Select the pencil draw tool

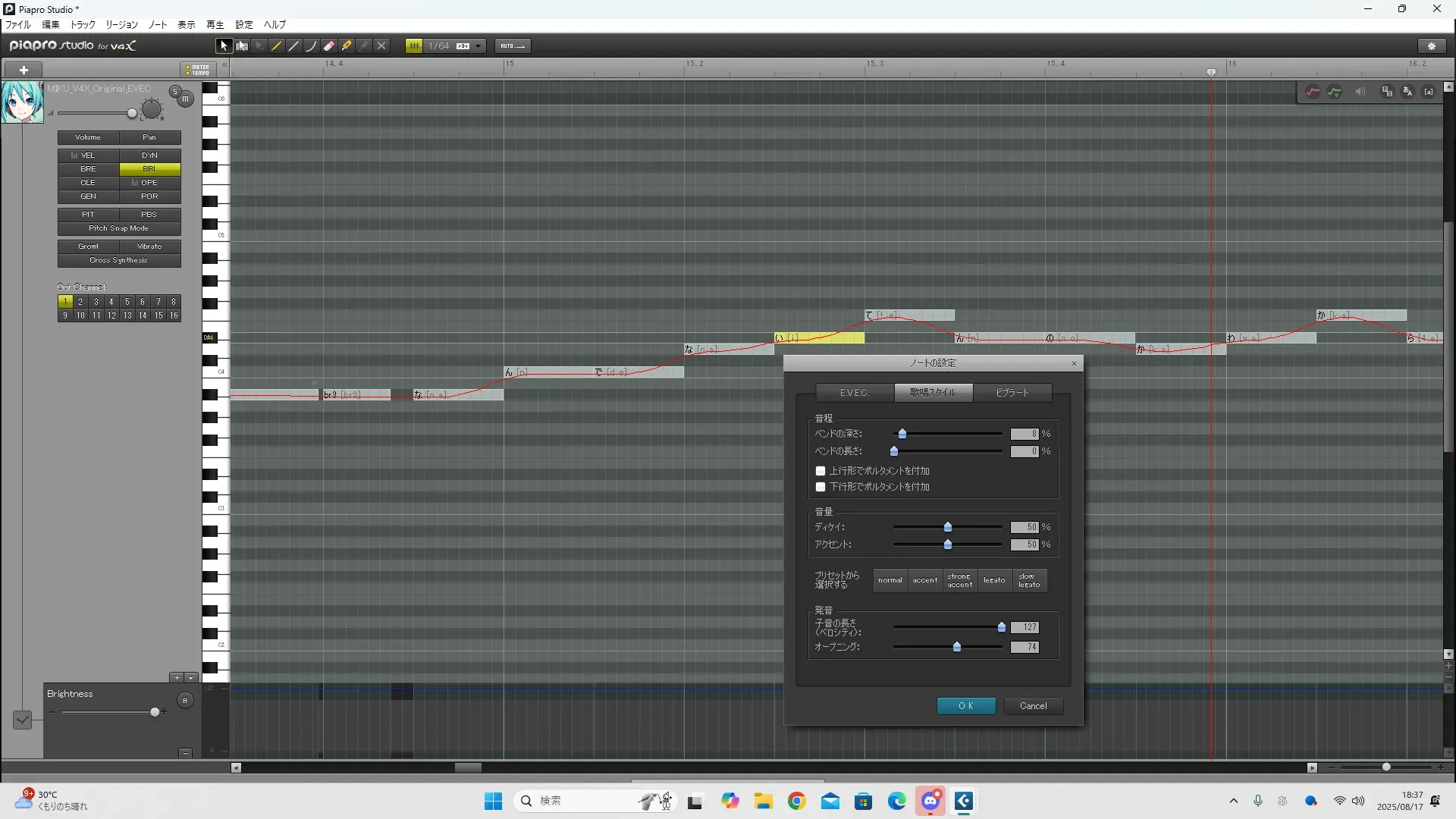[277, 46]
